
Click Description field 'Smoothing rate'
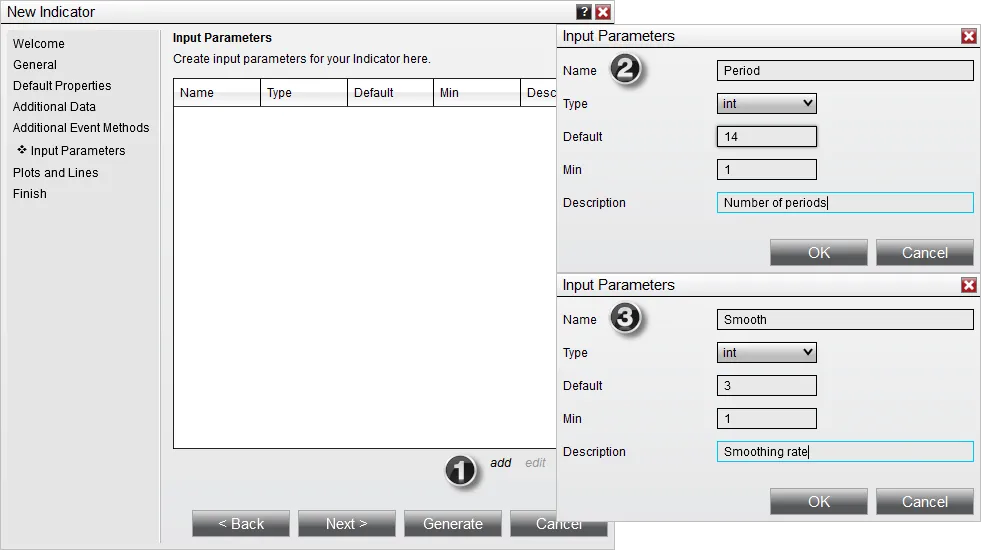click(845, 452)
